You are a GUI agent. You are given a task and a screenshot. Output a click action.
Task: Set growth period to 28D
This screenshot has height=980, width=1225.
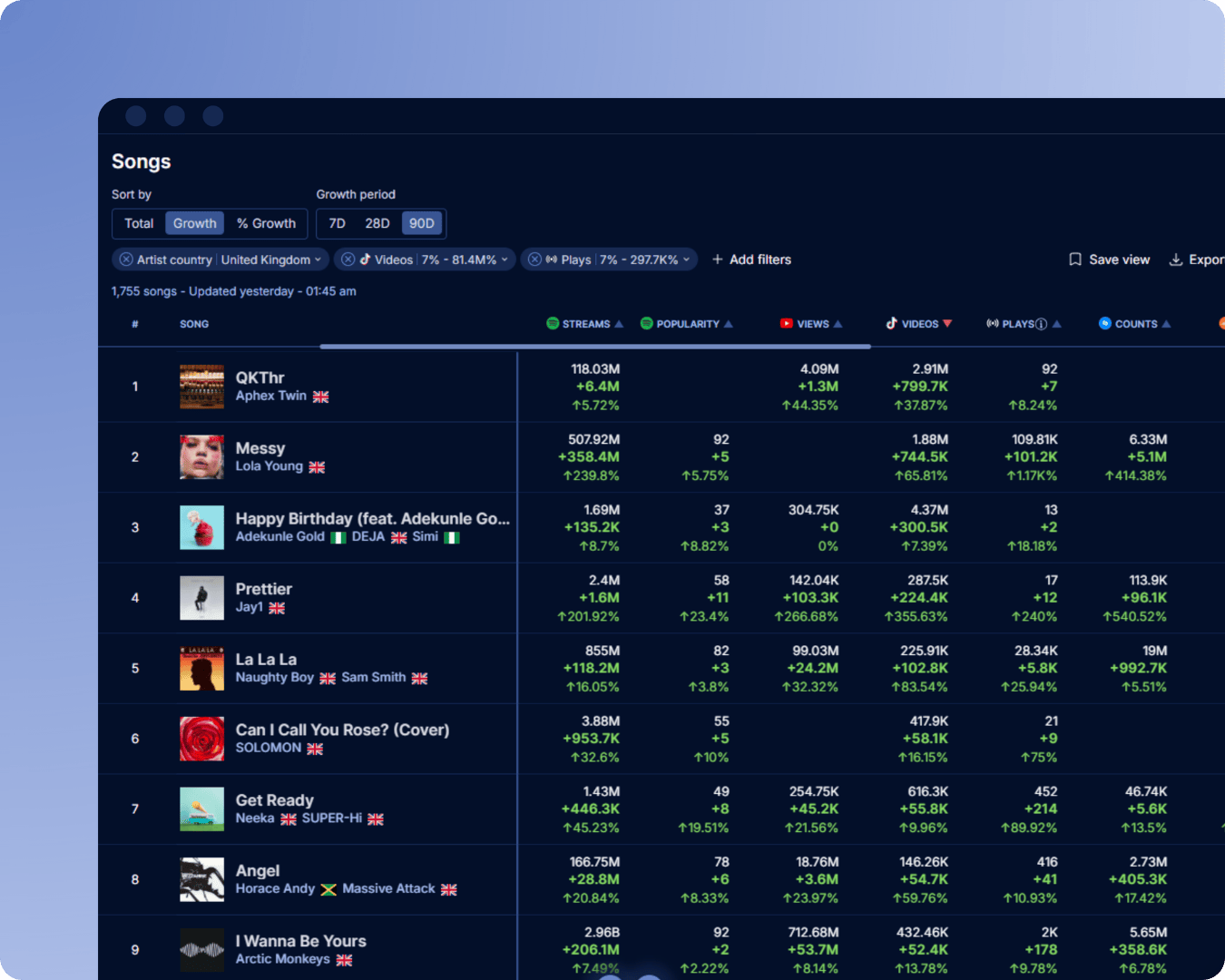point(377,223)
